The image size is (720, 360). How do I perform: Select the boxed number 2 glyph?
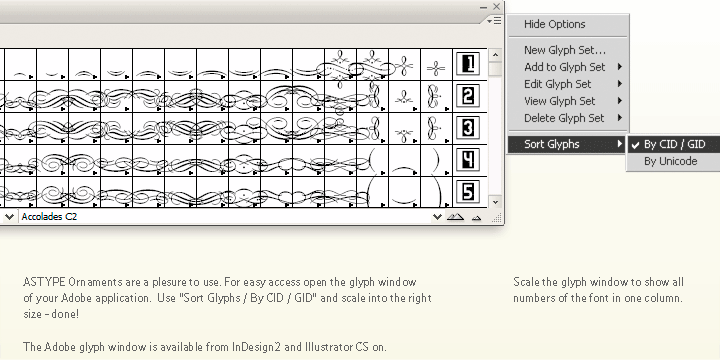tap(468, 96)
